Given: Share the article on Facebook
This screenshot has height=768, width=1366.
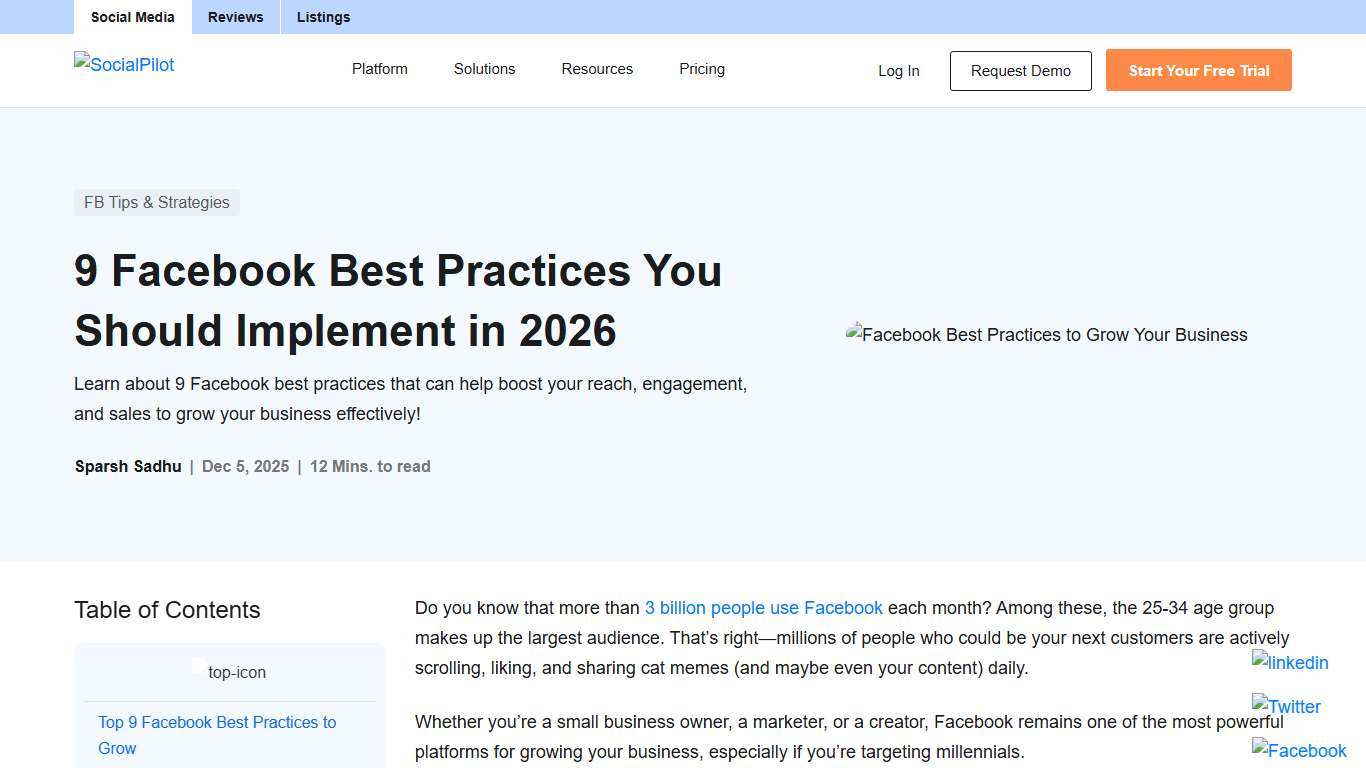Looking at the screenshot, I should click(1298, 750).
